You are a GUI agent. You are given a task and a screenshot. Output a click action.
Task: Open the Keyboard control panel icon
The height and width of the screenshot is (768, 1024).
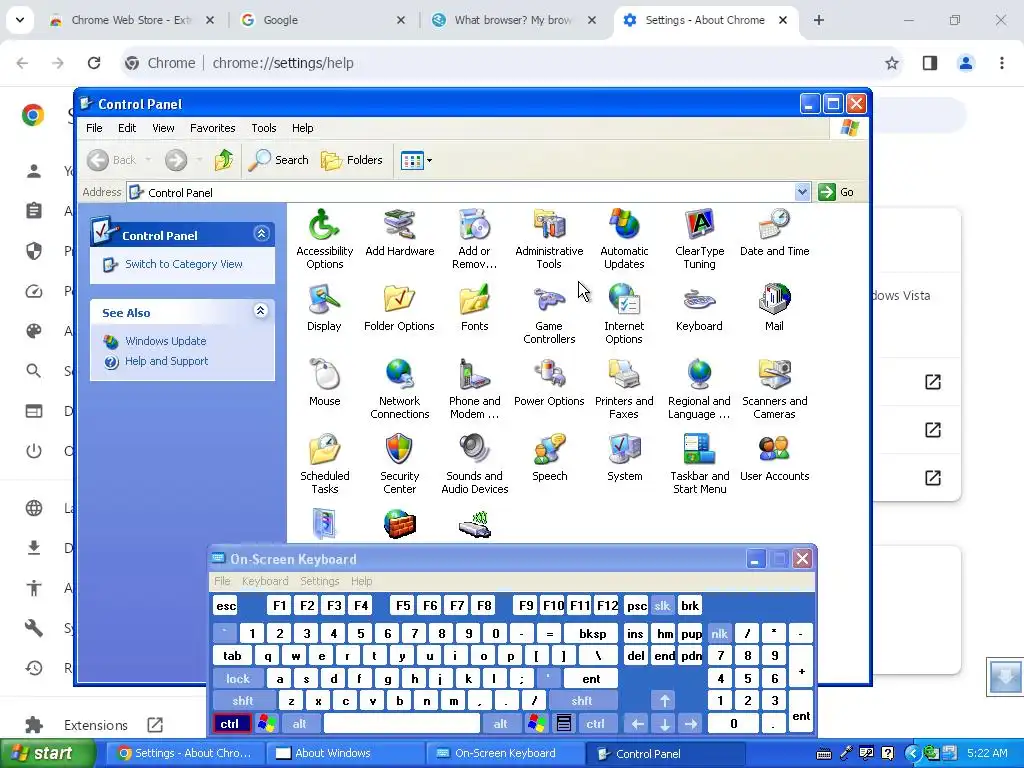699,308
